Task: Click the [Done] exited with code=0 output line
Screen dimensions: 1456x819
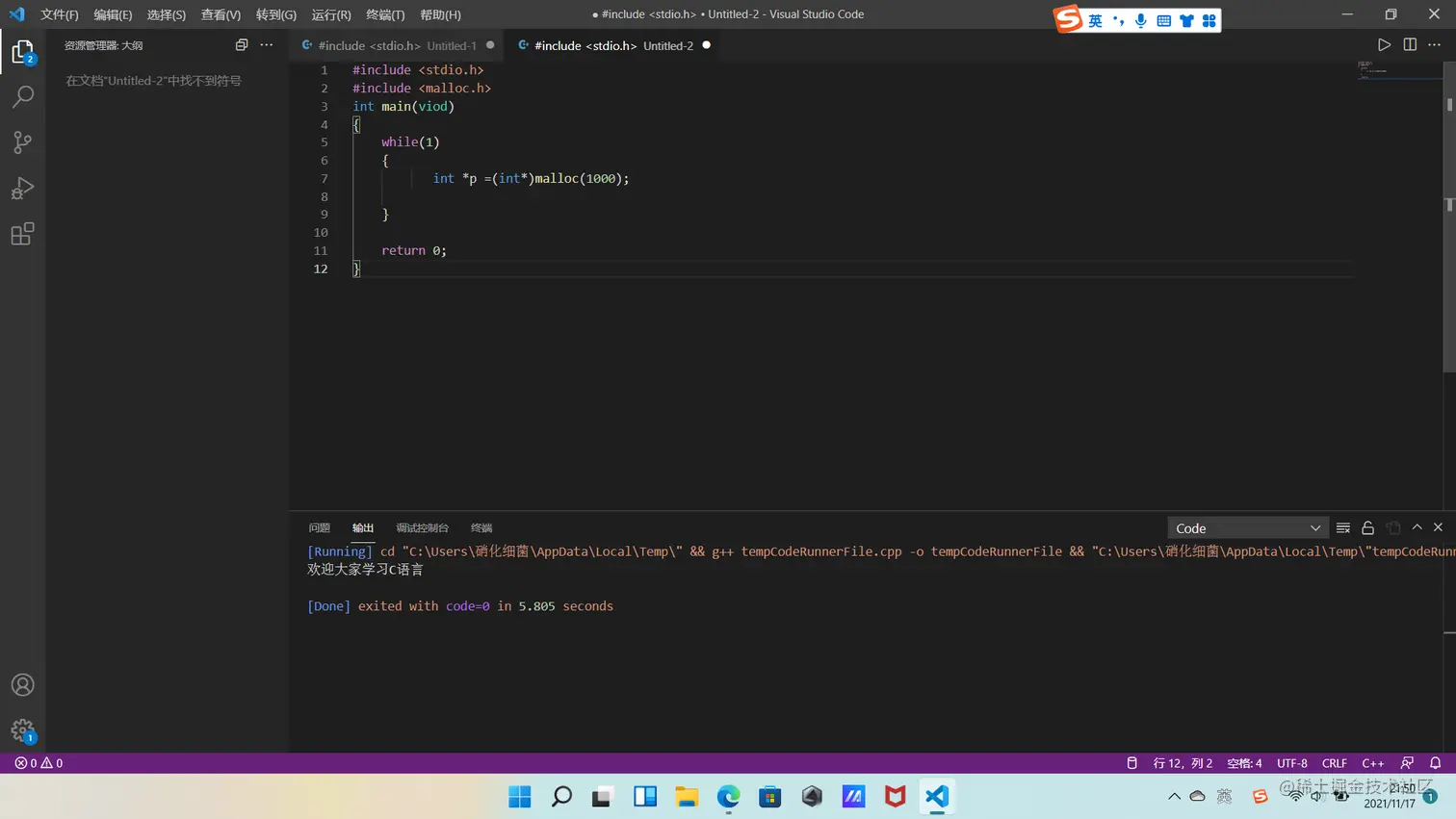Action: coord(460,606)
